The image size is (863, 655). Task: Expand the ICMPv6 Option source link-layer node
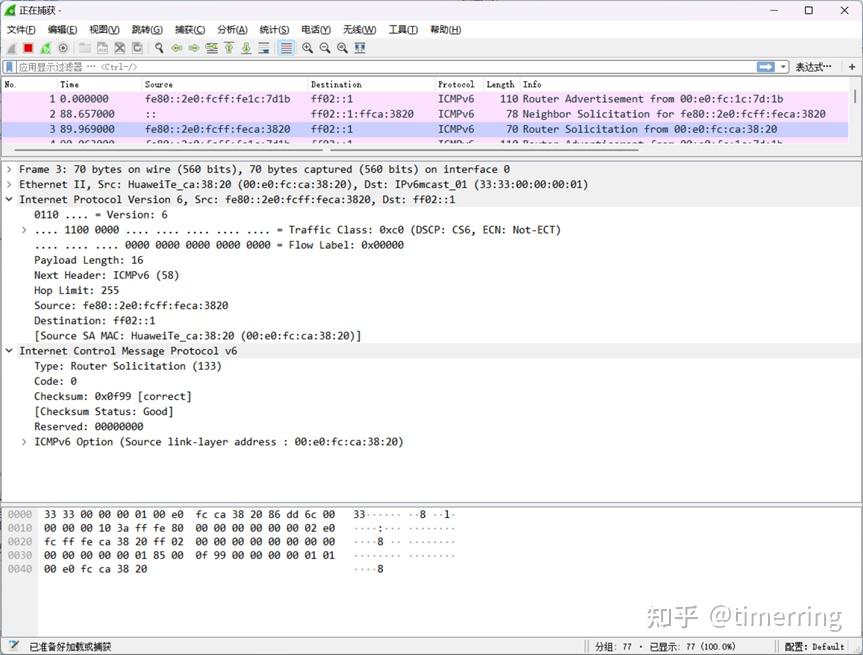click(x=22, y=441)
